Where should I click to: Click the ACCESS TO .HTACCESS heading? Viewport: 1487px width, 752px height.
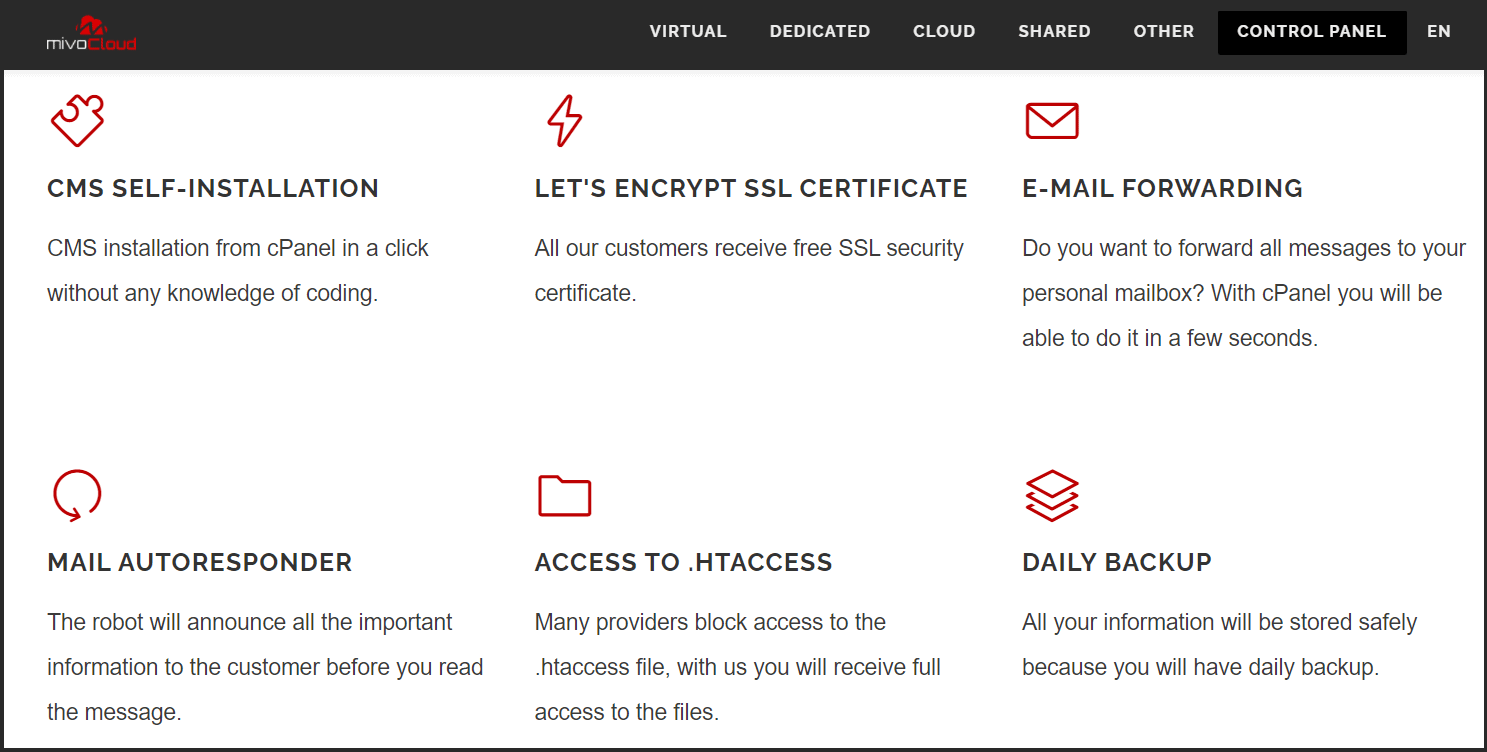point(684,562)
